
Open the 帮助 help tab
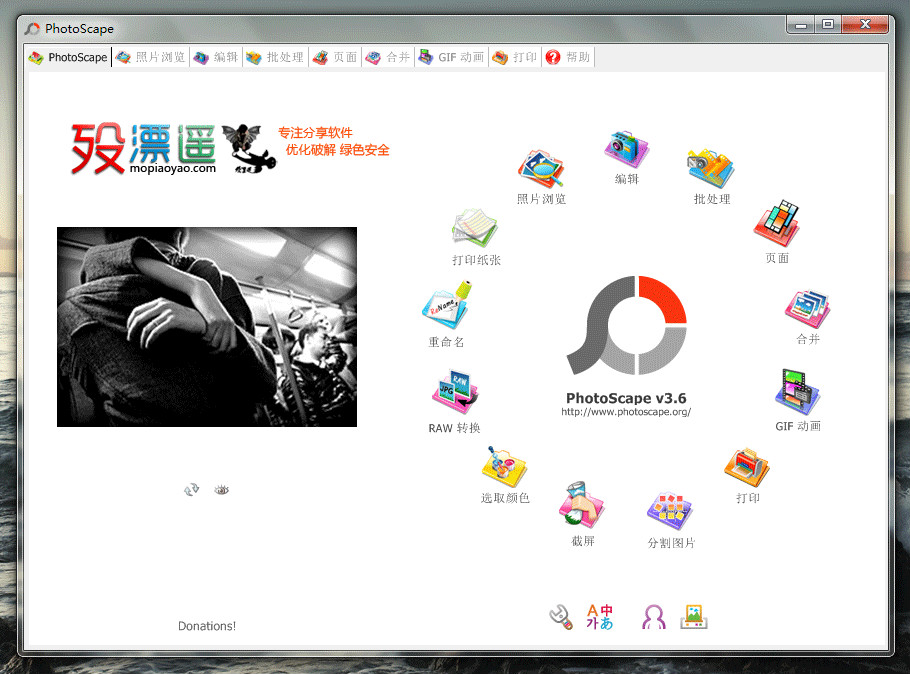(x=568, y=57)
